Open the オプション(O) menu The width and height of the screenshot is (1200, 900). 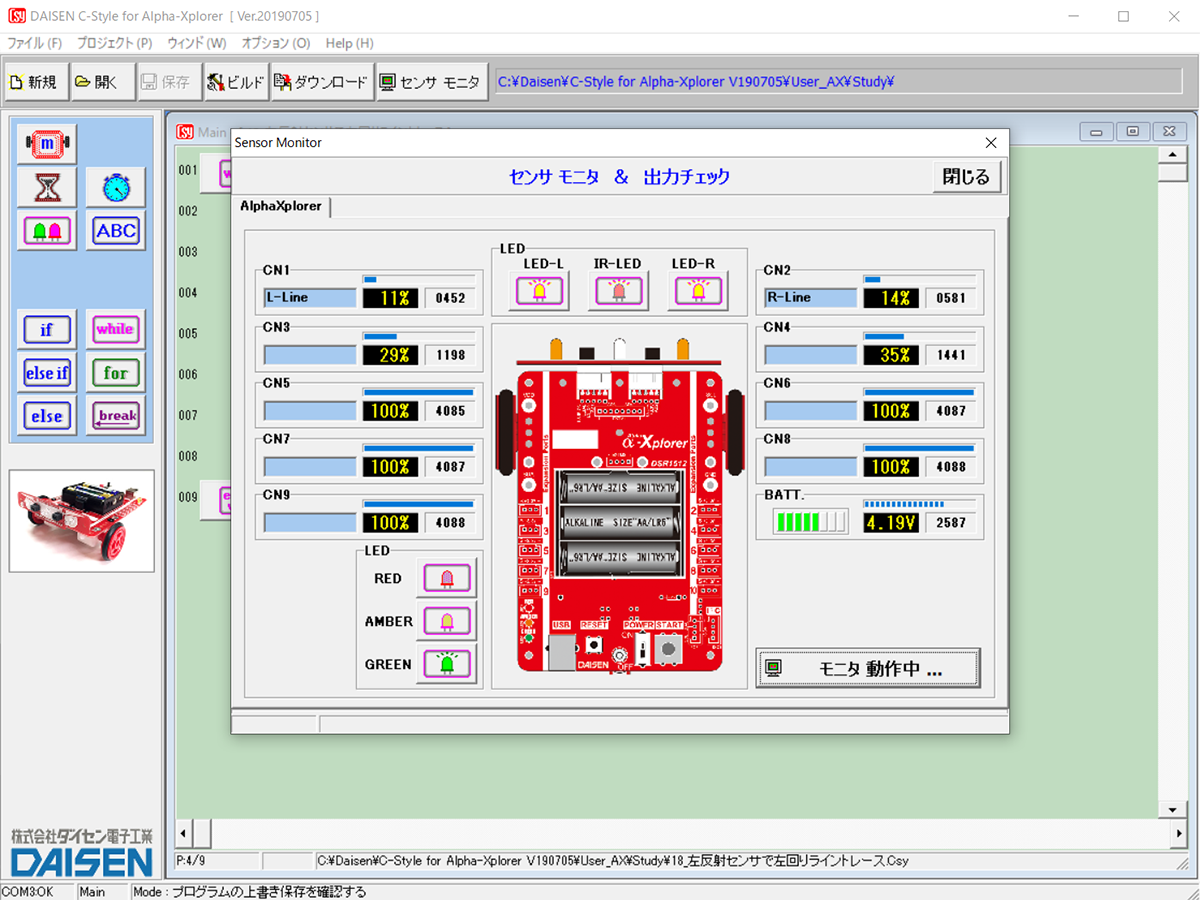coord(276,43)
